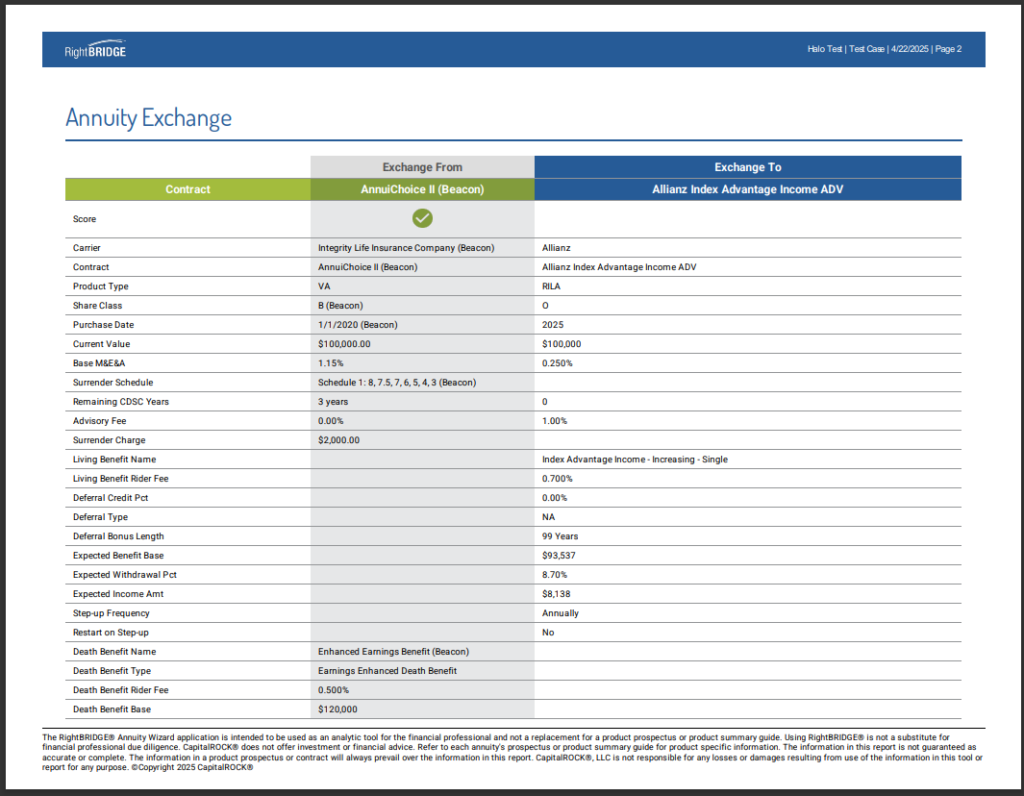
Task: Click the 'VA' product type value
Action: [x=324, y=286]
